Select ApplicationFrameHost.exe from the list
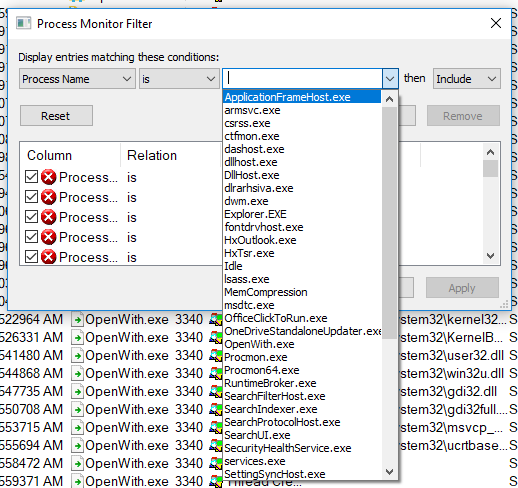Image resolution: width=518 pixels, height=488 pixels. [302, 97]
